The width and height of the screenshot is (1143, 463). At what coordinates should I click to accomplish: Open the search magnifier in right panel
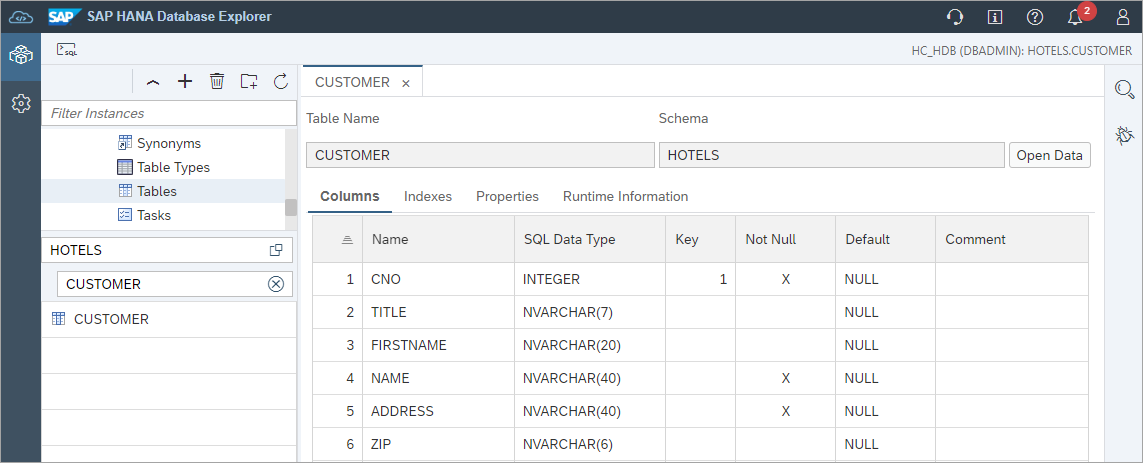click(x=1125, y=89)
